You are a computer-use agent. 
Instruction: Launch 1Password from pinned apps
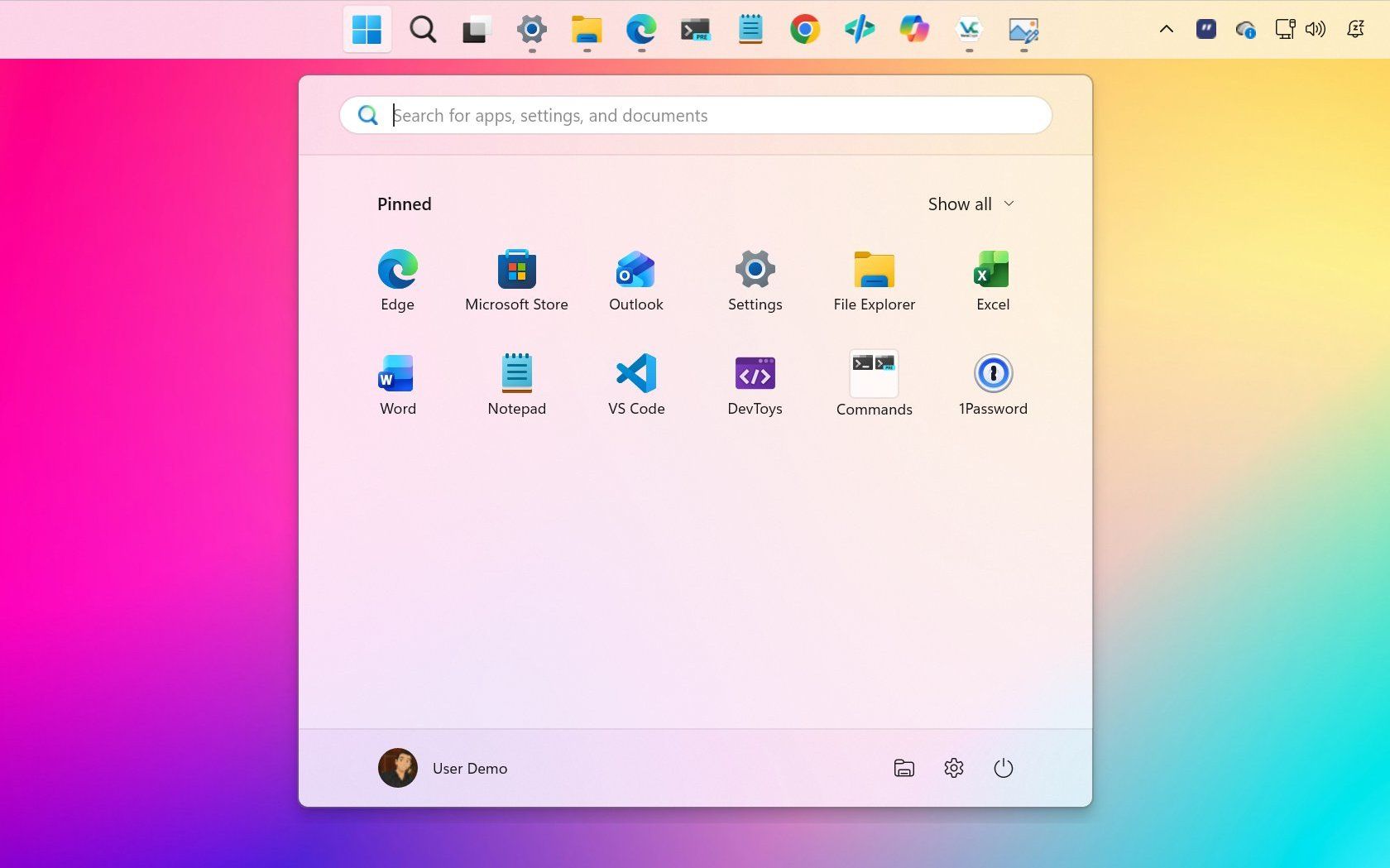coord(993,386)
